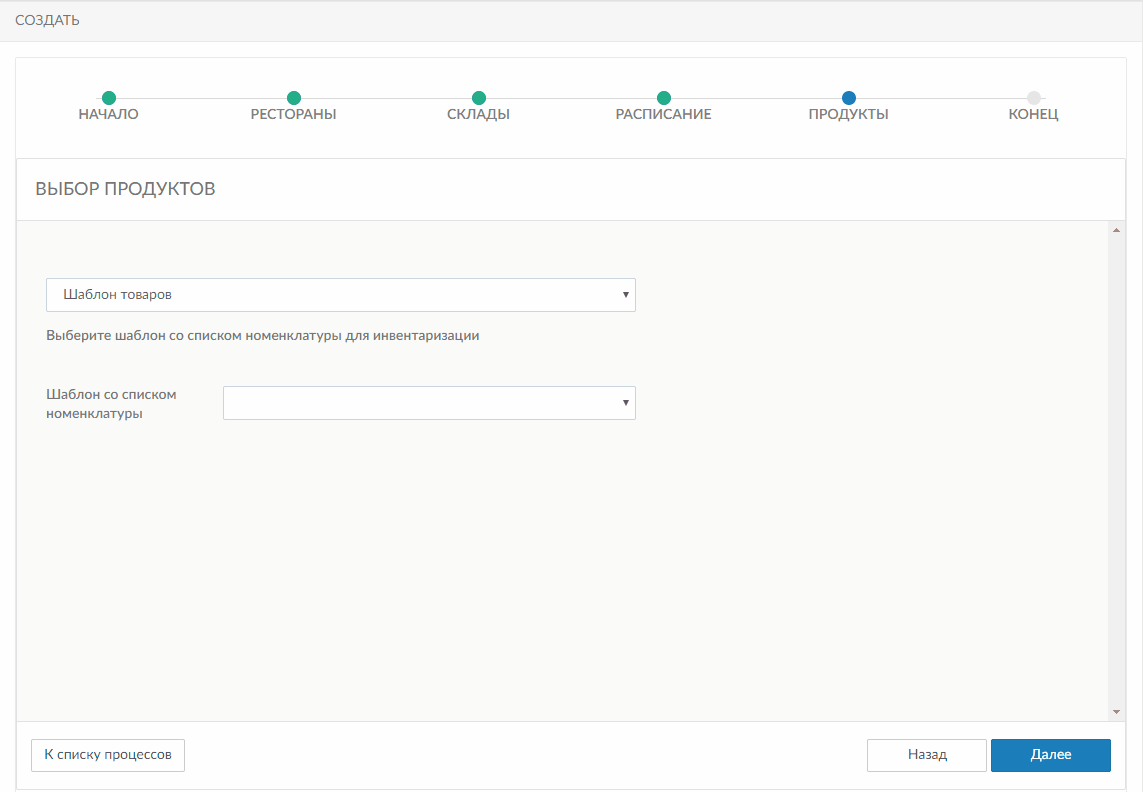Click the ВЫБОР ПРОДУКТОВ heading
This screenshot has width=1143, height=792.
coord(125,188)
